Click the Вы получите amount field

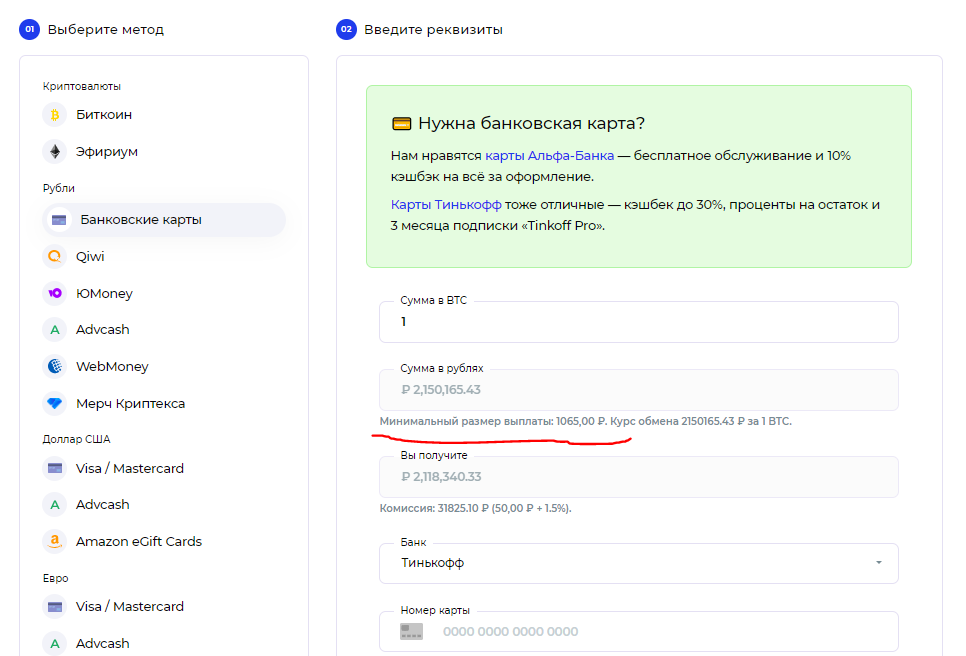click(x=639, y=477)
